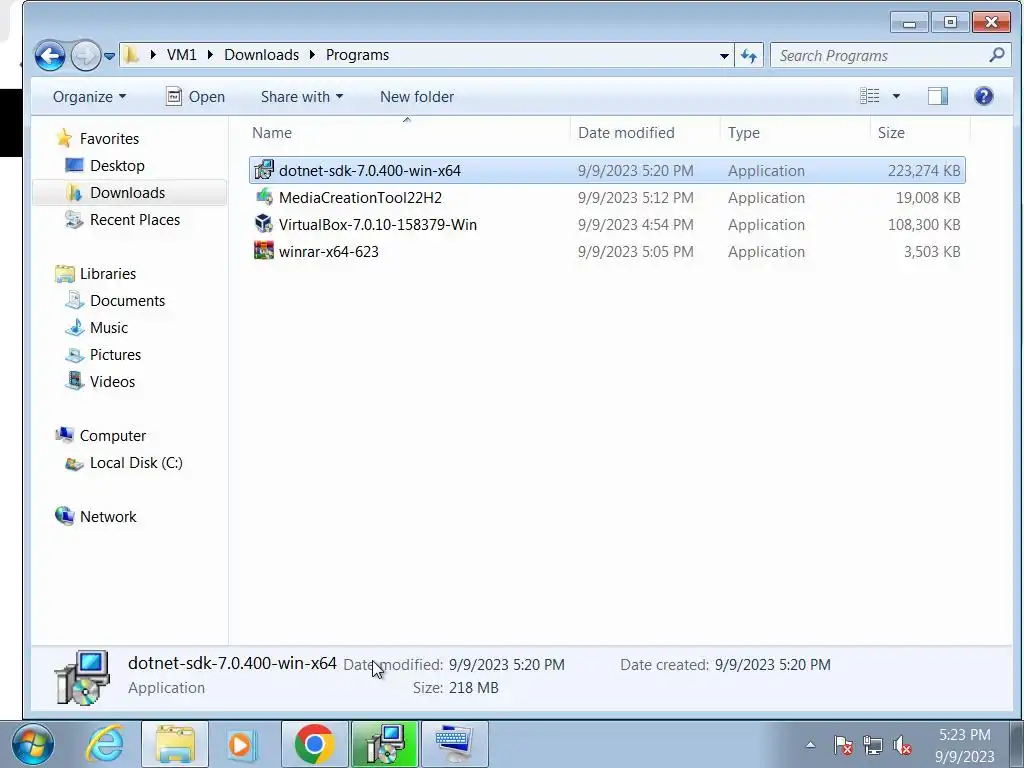
Task: Open the Documents library
Action: 127,300
